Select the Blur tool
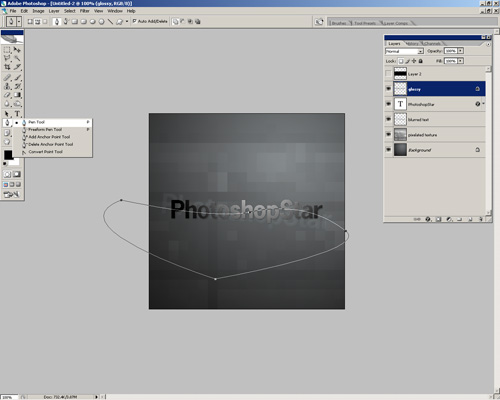The width and height of the screenshot is (500, 400). 7,104
